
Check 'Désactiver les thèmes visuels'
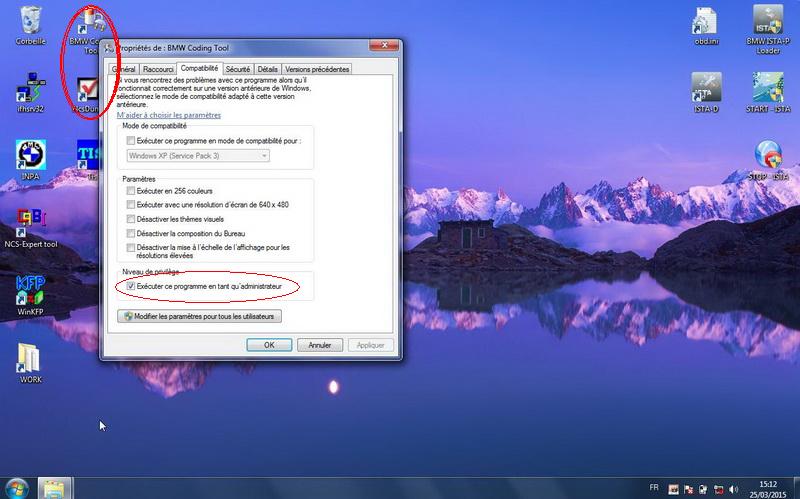coord(131,219)
